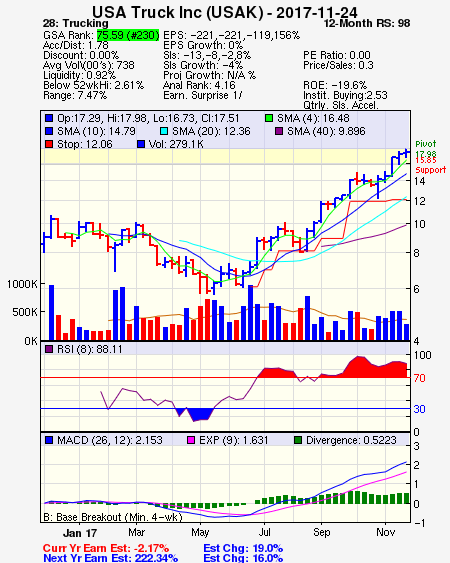Click the 'EPS Growth: 0%' line
Image resolution: width=450 pixels, height=563 pixels.
click(203, 45)
